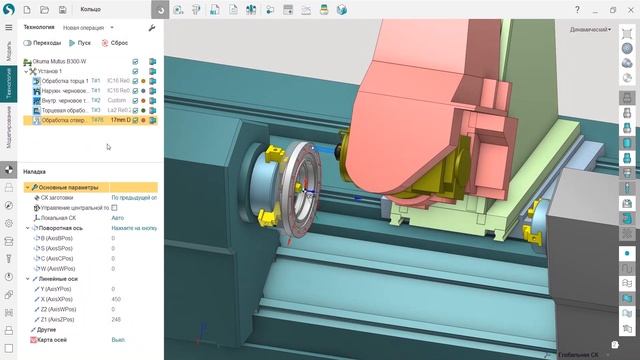Open Карта осей Выкл. dropdown
The width and height of the screenshot is (640, 360).
coord(134,340)
